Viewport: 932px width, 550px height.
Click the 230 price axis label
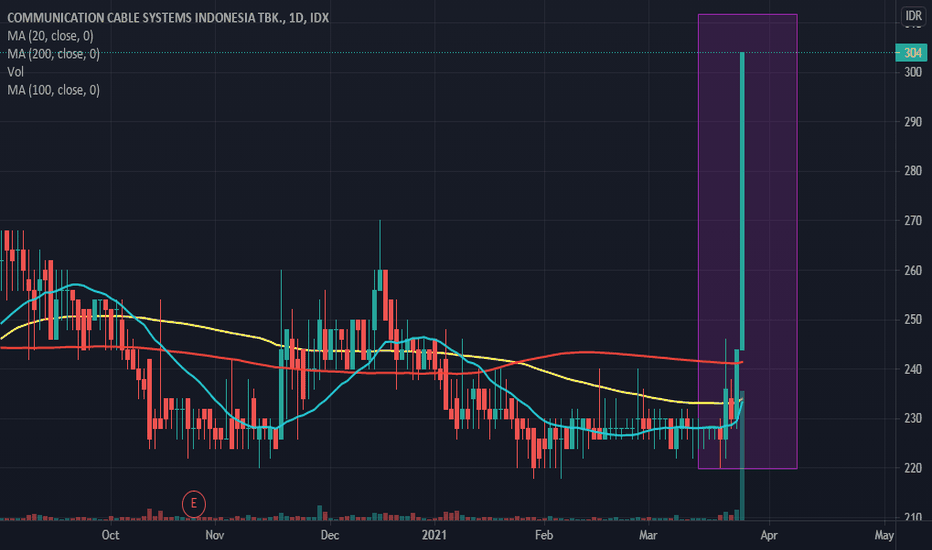(913, 419)
